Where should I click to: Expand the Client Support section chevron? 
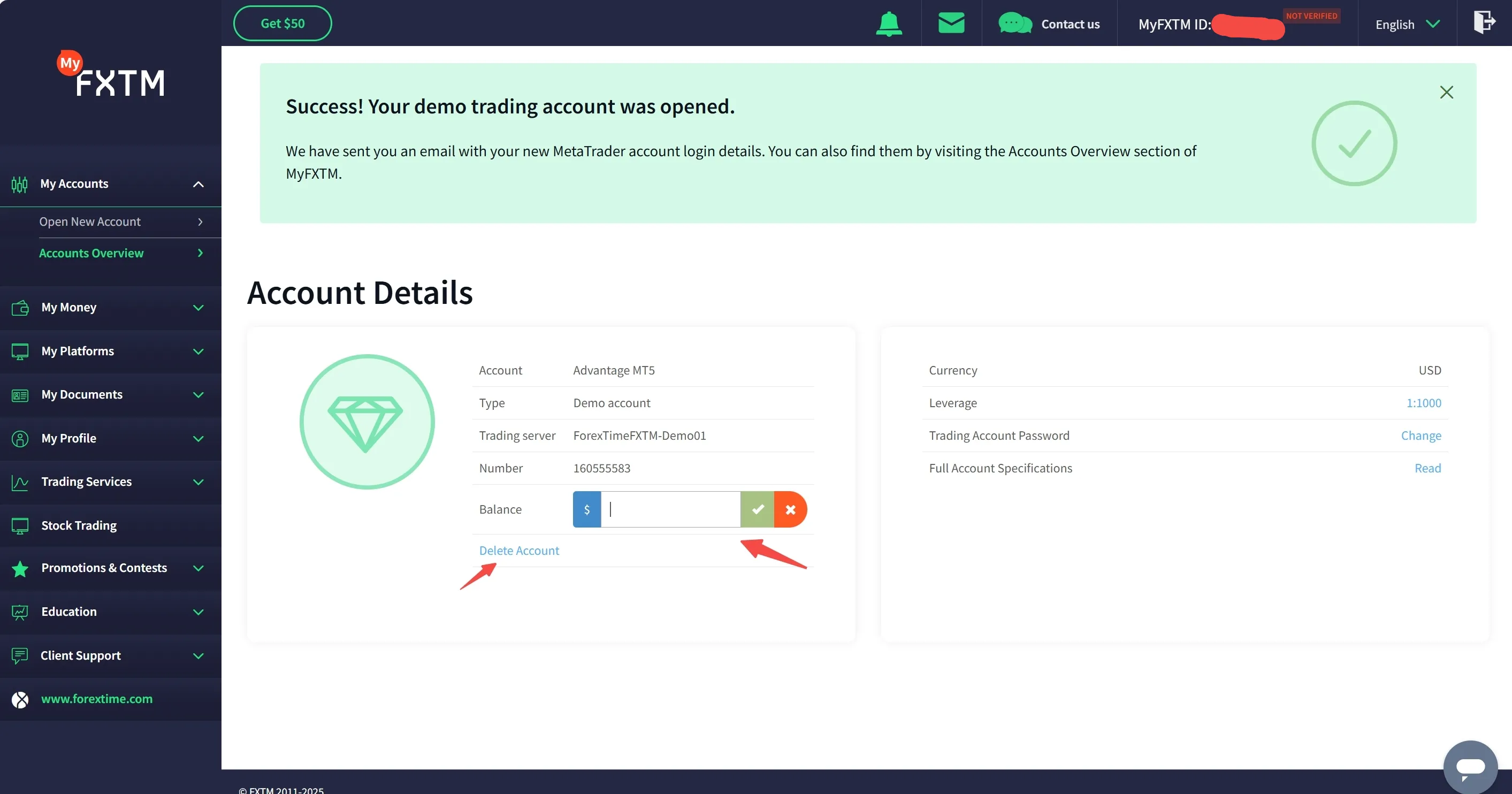[x=198, y=655]
